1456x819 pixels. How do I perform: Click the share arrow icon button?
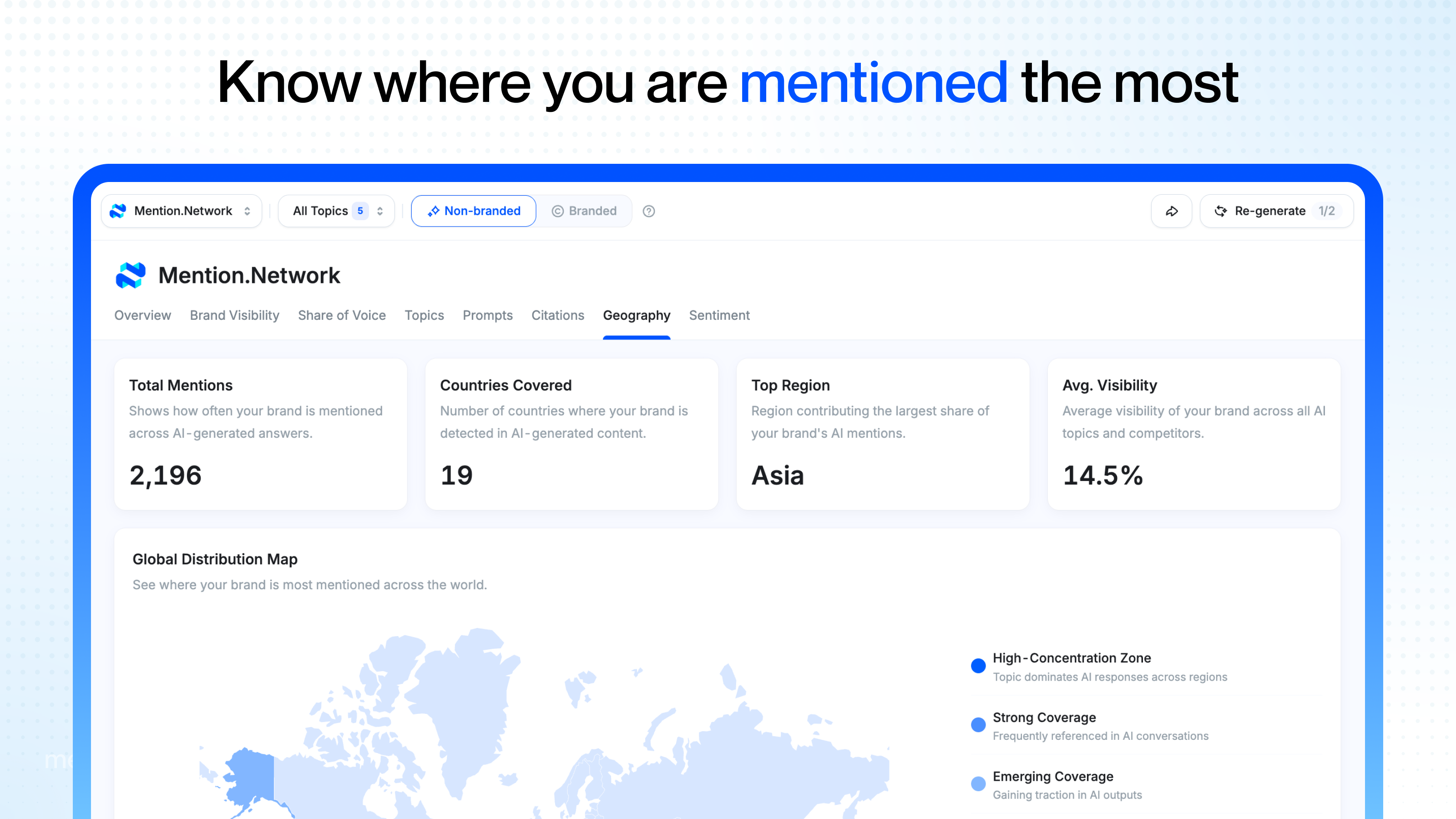1172,211
